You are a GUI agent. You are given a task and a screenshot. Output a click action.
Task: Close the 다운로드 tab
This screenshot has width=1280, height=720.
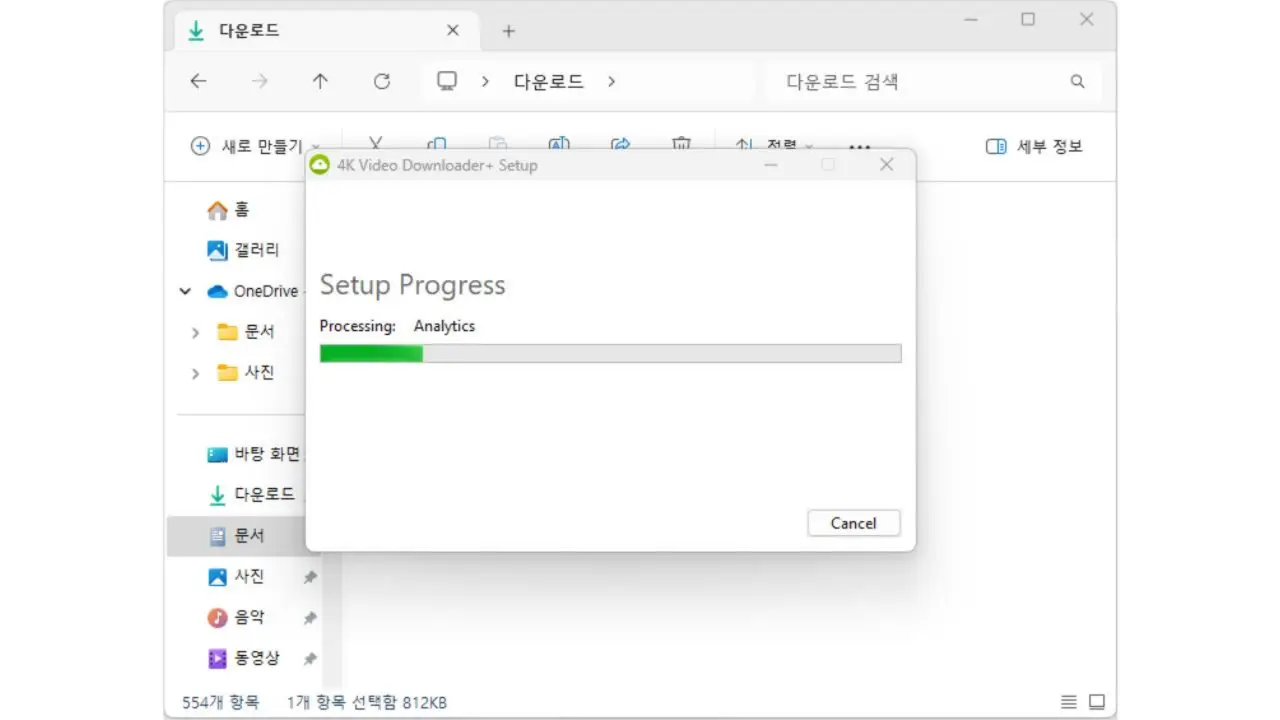coord(452,31)
